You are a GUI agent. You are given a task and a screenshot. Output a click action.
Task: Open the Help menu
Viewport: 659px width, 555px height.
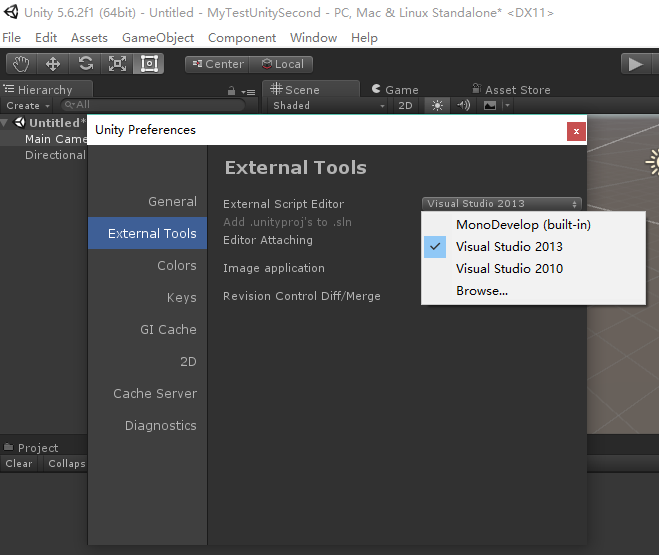click(x=364, y=38)
